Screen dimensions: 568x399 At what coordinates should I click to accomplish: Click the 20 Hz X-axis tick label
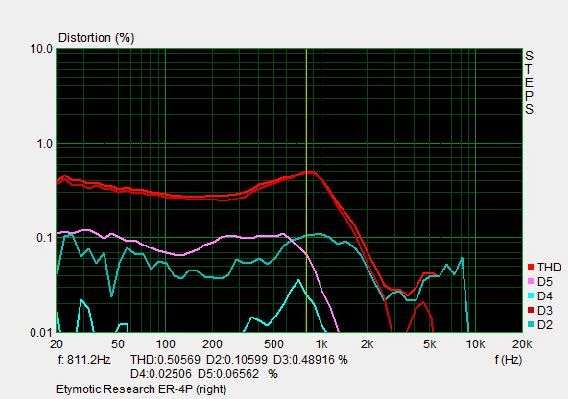point(57,344)
